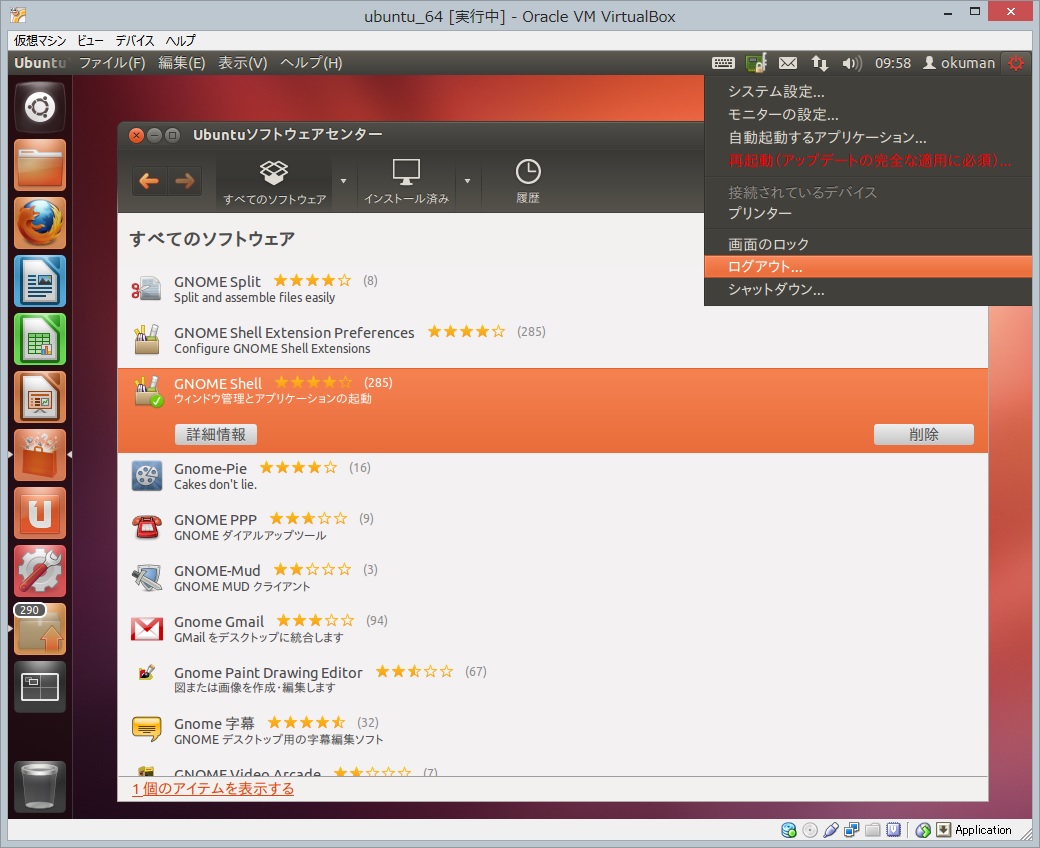The width and height of the screenshot is (1040, 848).
Task: Select モニターの設定... menu entry
Action: point(868,115)
